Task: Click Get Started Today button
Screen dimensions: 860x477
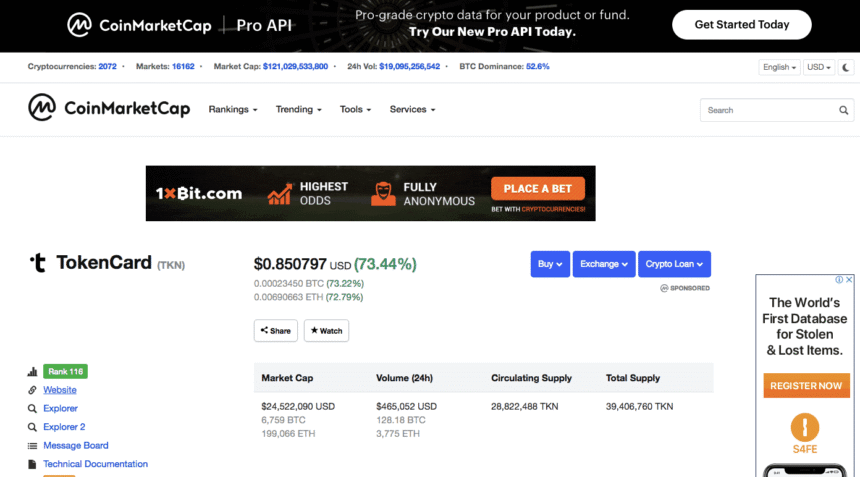Action: click(x=742, y=25)
